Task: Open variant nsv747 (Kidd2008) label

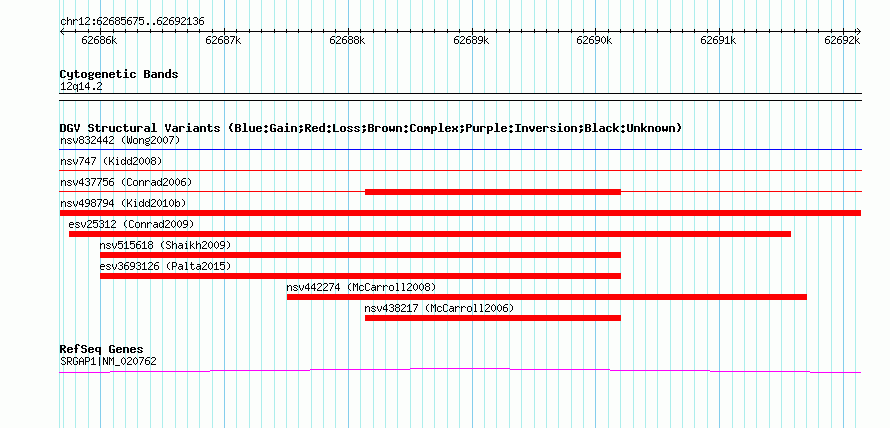Action: (111, 161)
